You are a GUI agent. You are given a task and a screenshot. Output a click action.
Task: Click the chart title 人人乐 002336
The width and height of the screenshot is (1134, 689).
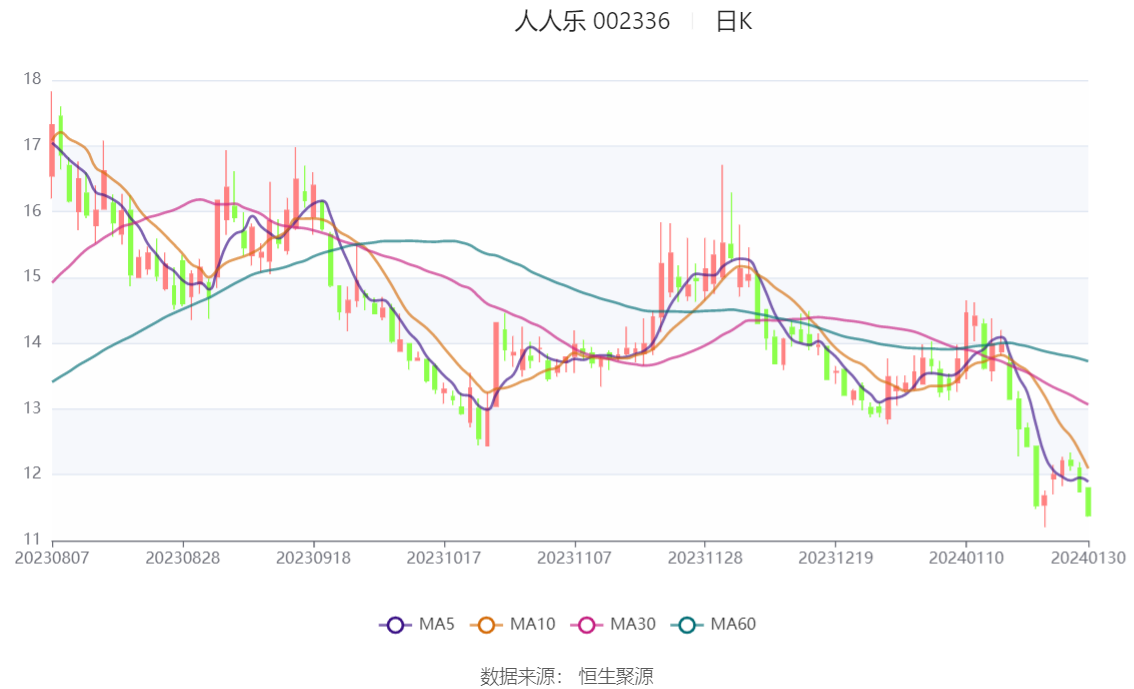[592, 21]
